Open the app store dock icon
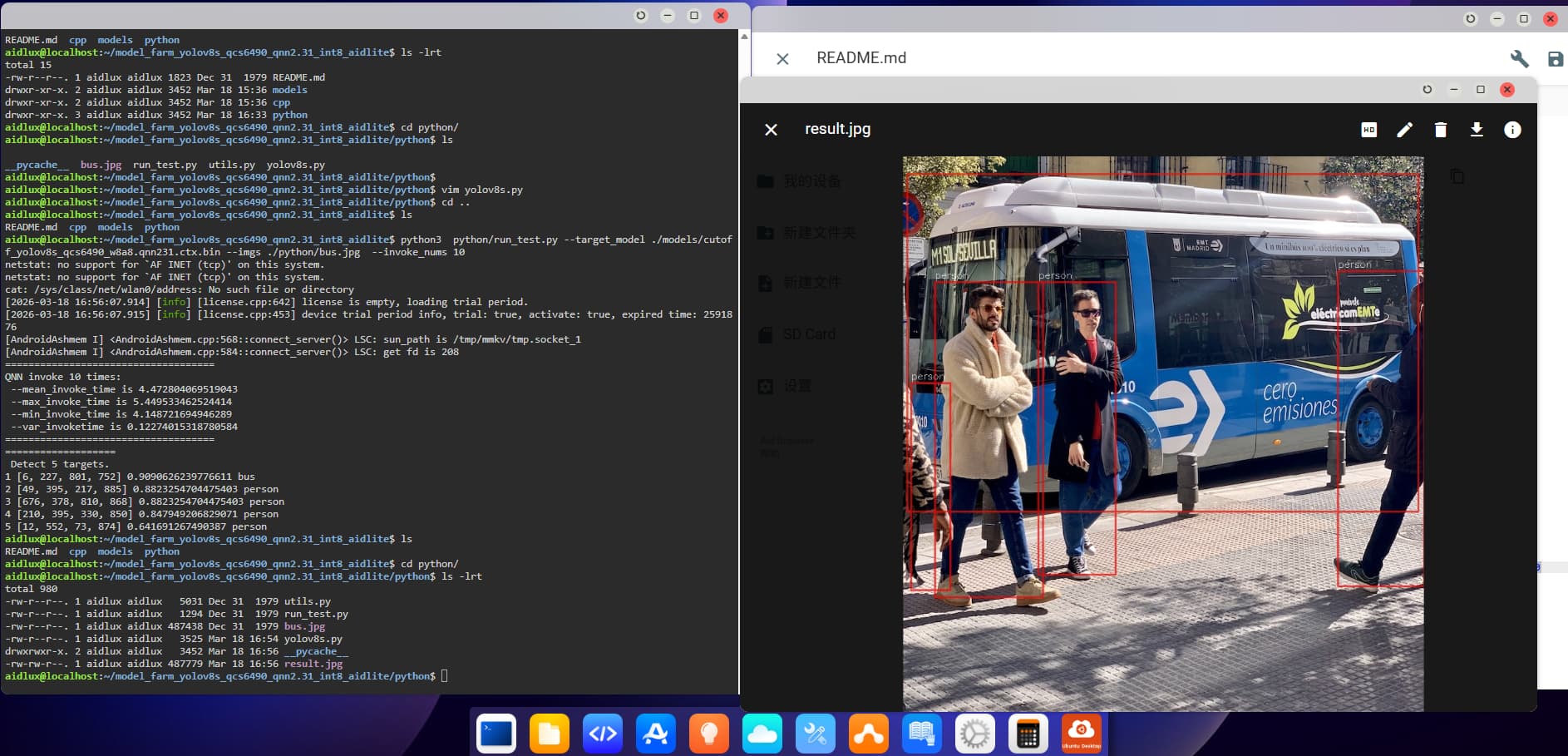The height and width of the screenshot is (756, 1568). (x=656, y=734)
